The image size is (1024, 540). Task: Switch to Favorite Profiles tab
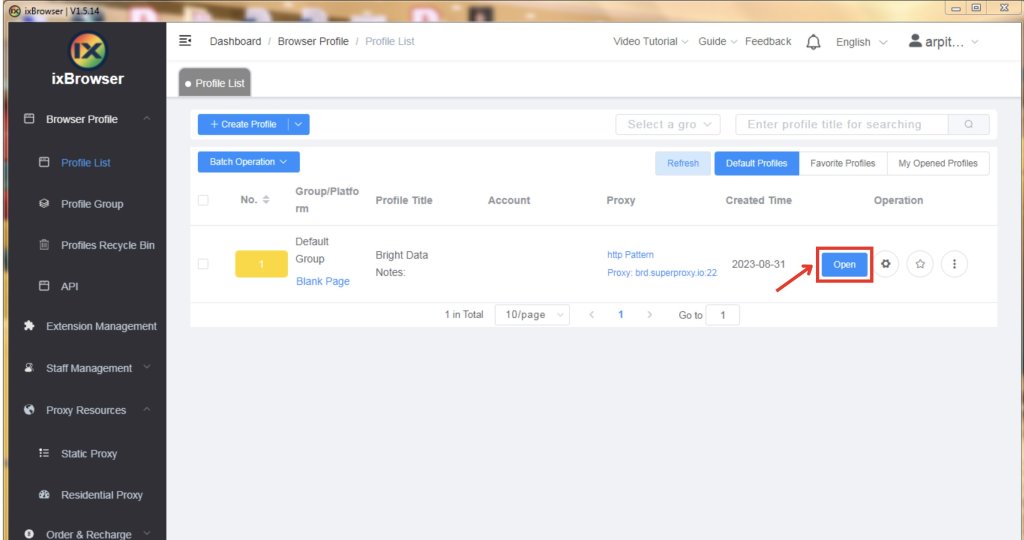pyautogui.click(x=842, y=163)
